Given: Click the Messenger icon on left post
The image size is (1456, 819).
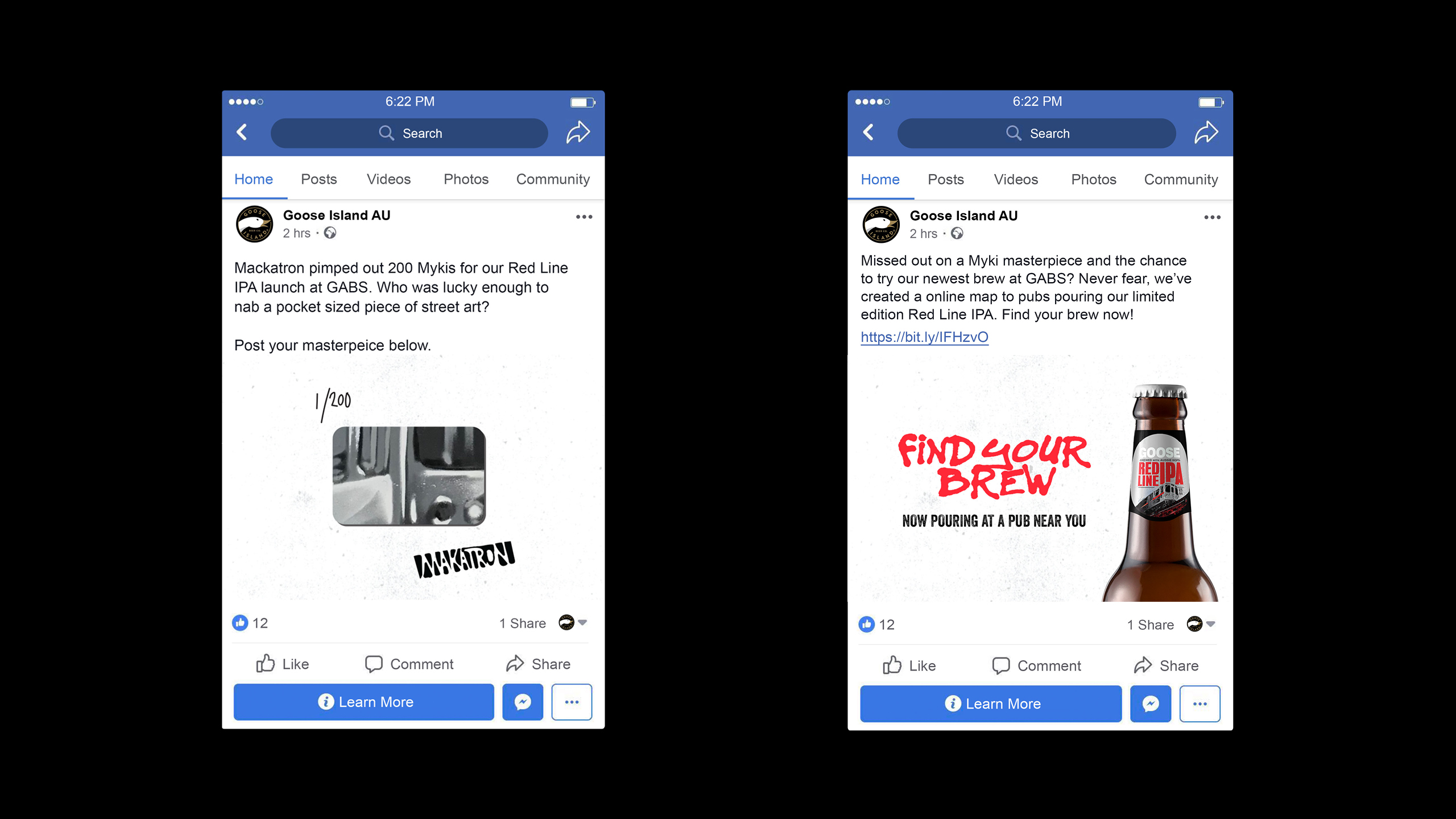Looking at the screenshot, I should pyautogui.click(x=523, y=702).
